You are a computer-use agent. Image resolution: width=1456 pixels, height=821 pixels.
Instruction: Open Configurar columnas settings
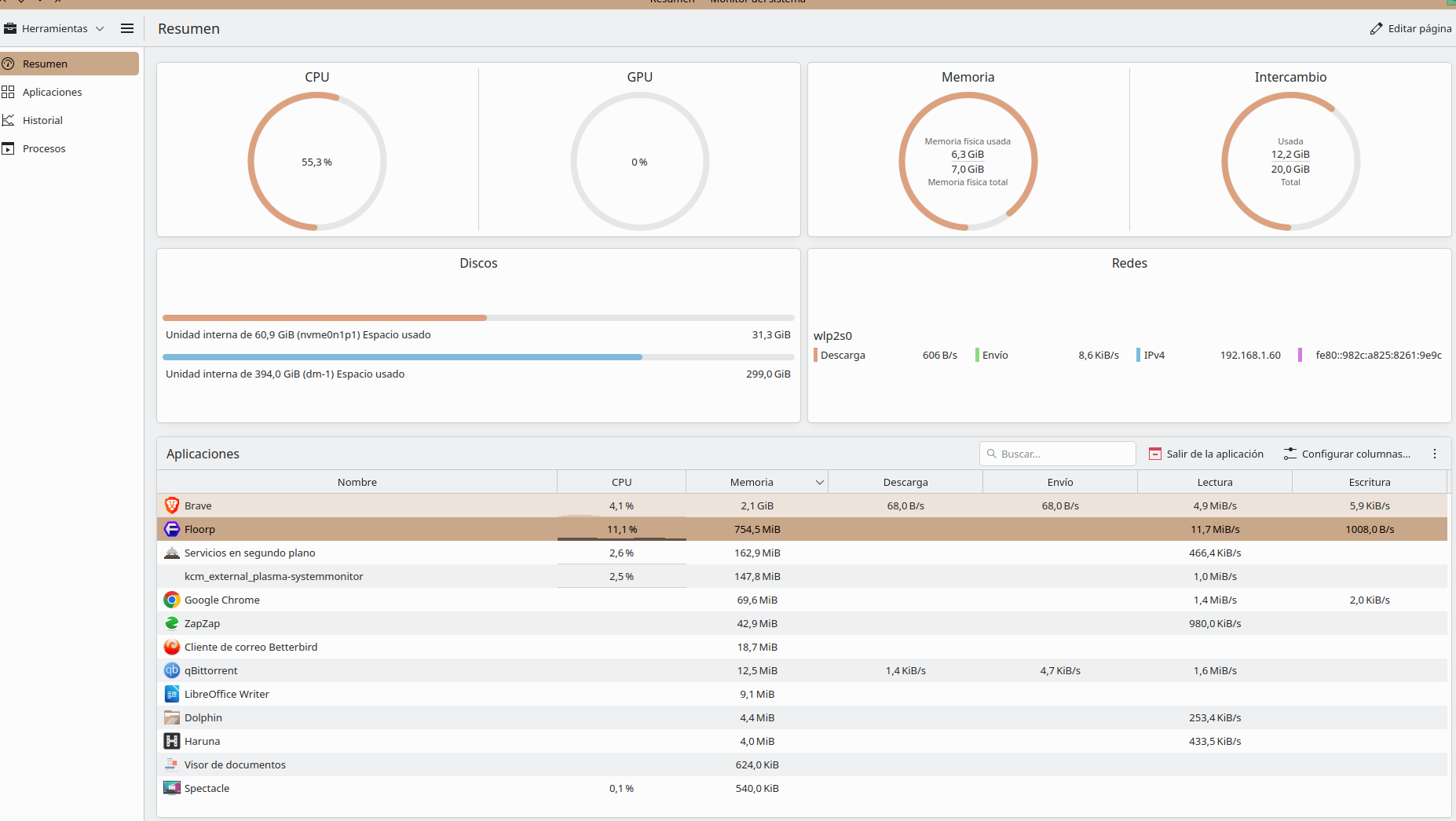click(x=1347, y=454)
